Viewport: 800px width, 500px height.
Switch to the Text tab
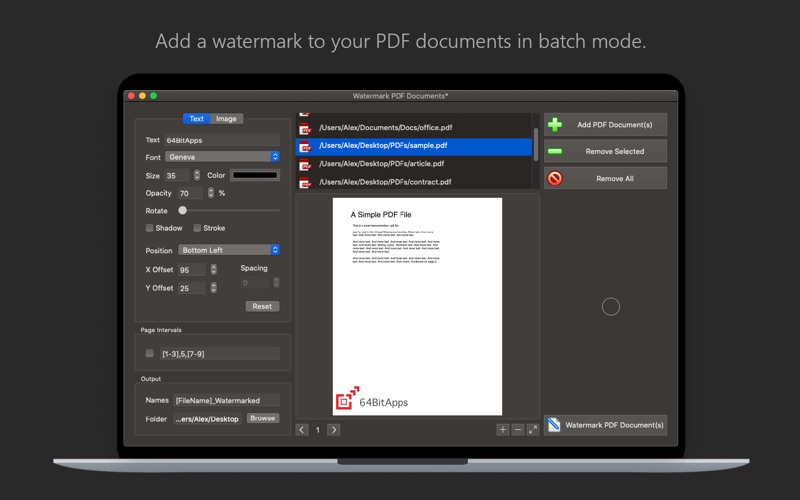pos(196,118)
